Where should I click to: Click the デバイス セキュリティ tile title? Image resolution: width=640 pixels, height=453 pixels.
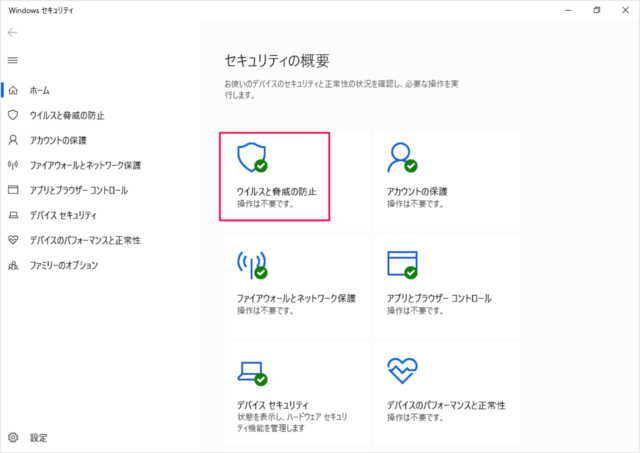coord(273,405)
